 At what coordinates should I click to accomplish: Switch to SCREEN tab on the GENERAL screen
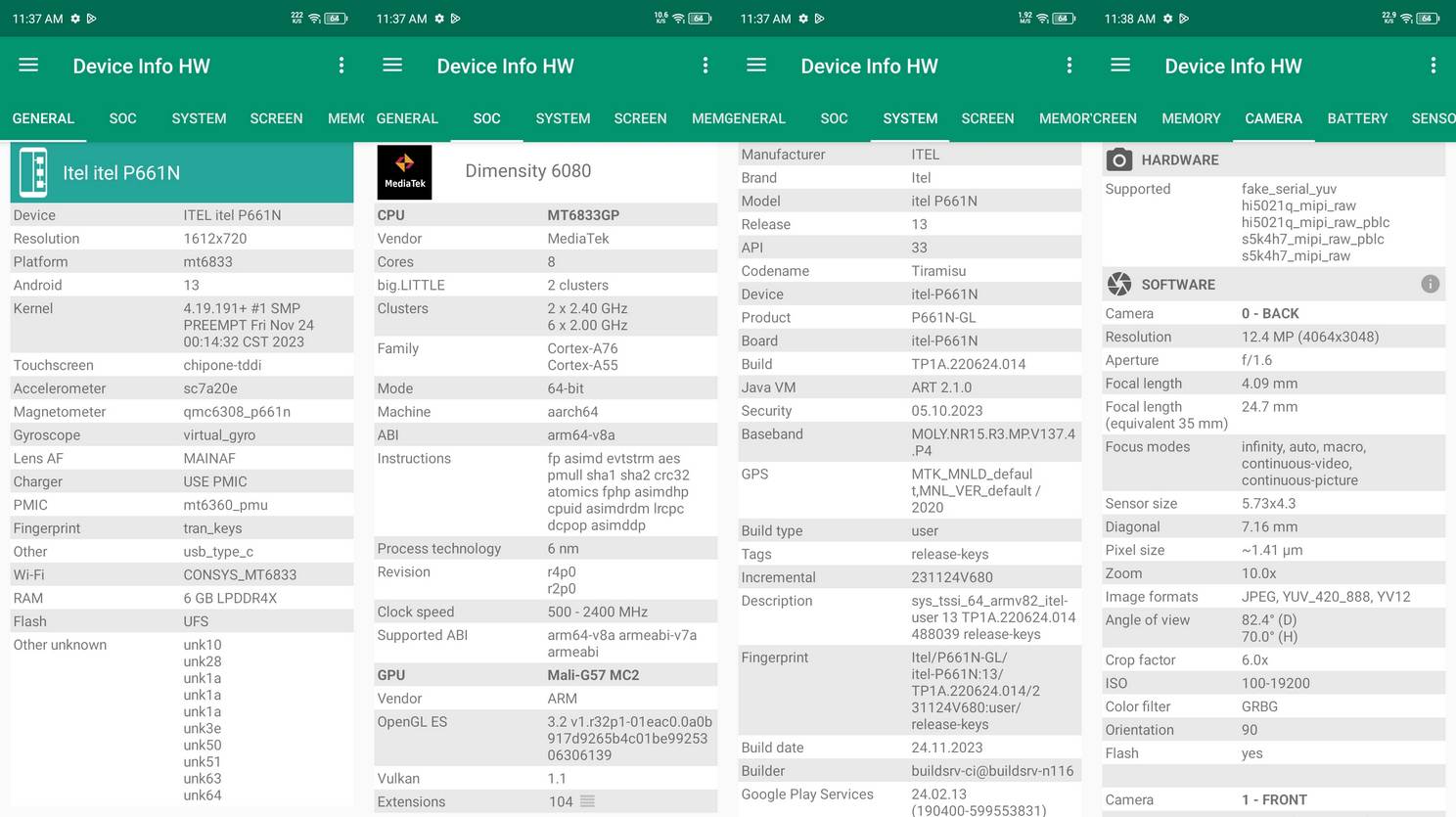(x=276, y=118)
